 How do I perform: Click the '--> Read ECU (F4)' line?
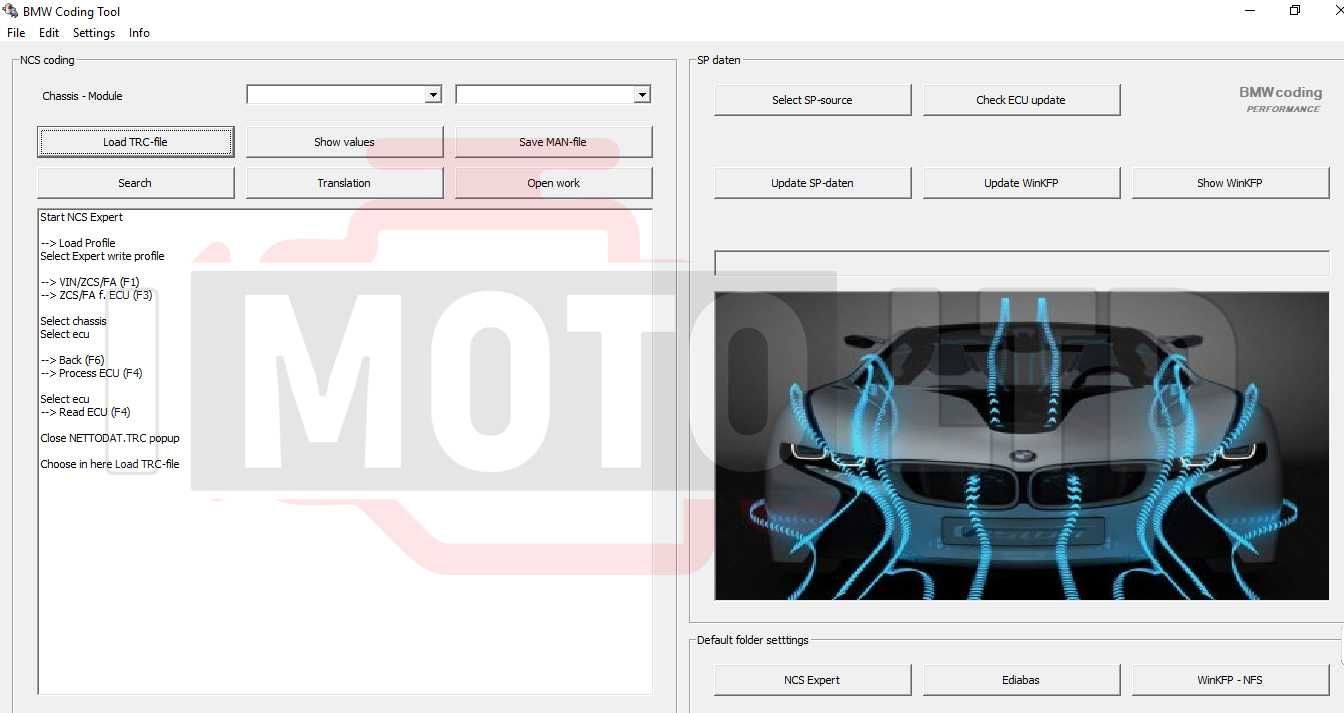(x=86, y=412)
